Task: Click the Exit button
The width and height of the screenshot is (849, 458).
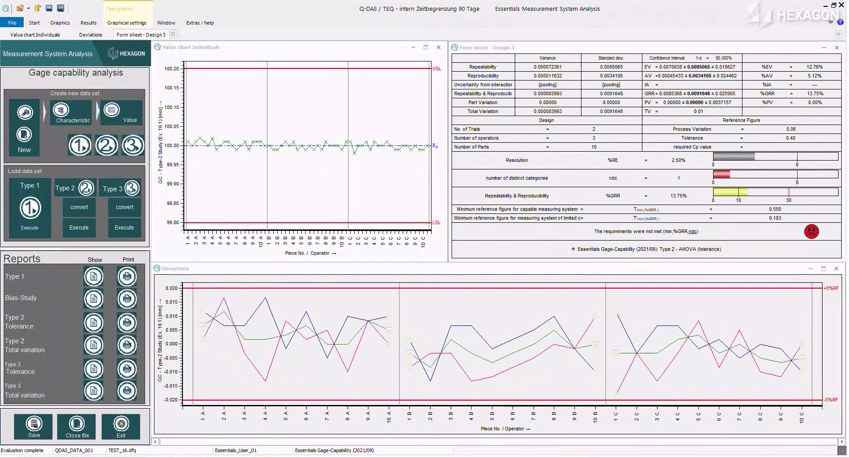Action: [x=121, y=426]
